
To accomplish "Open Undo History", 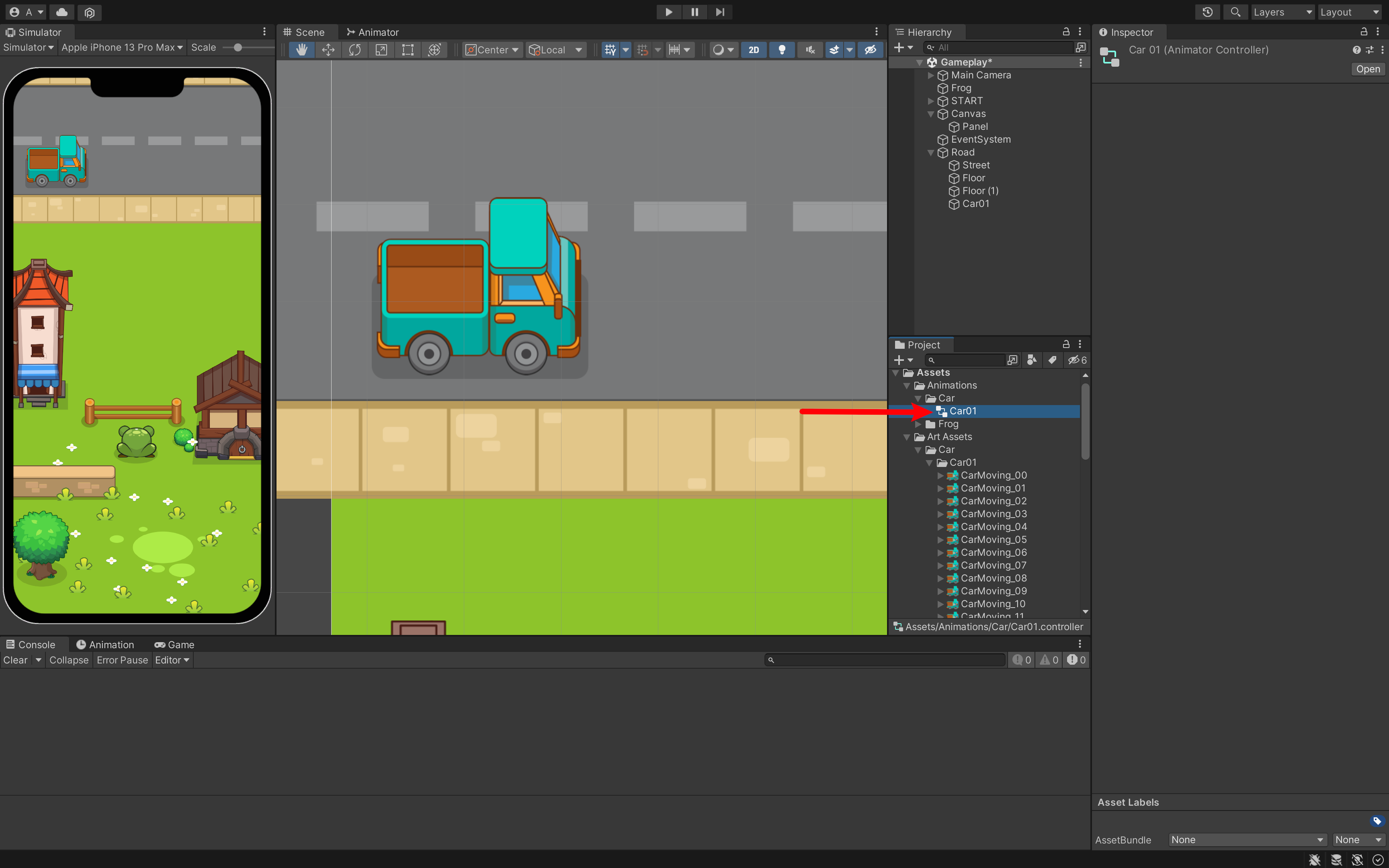I will coord(1208,12).
